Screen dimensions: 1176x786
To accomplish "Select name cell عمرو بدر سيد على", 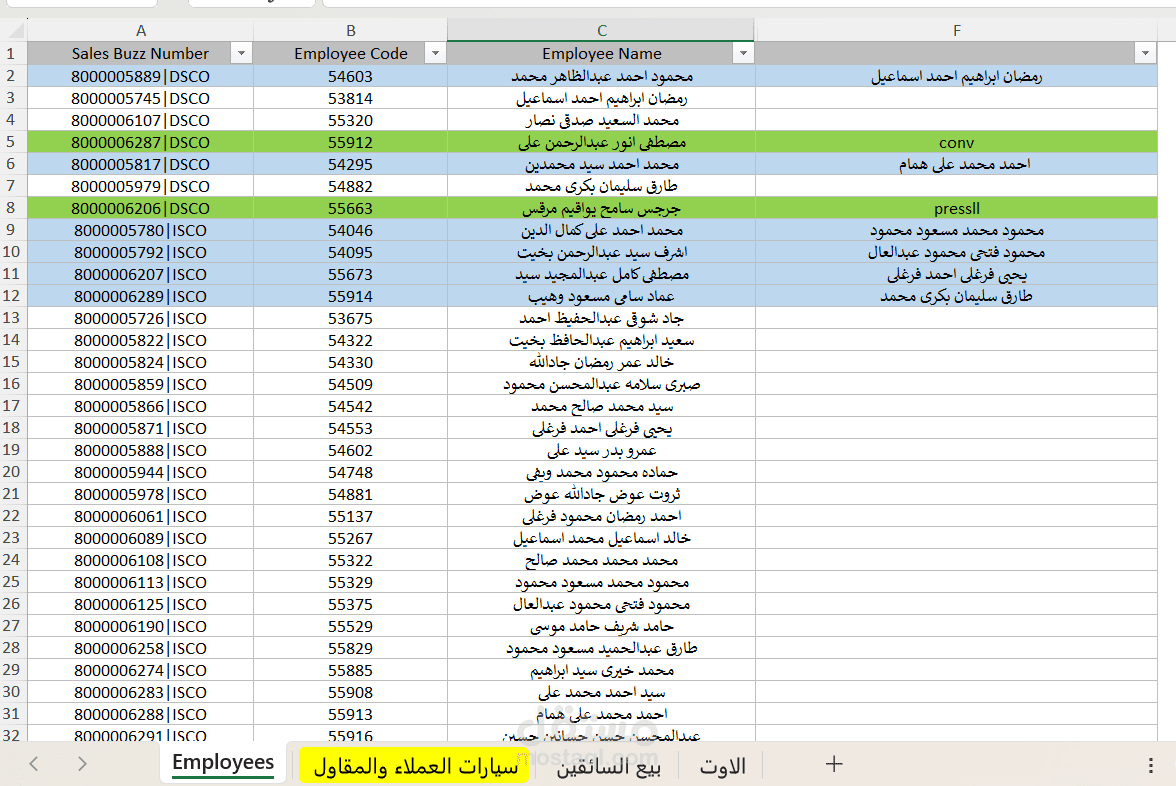I will pos(602,450).
